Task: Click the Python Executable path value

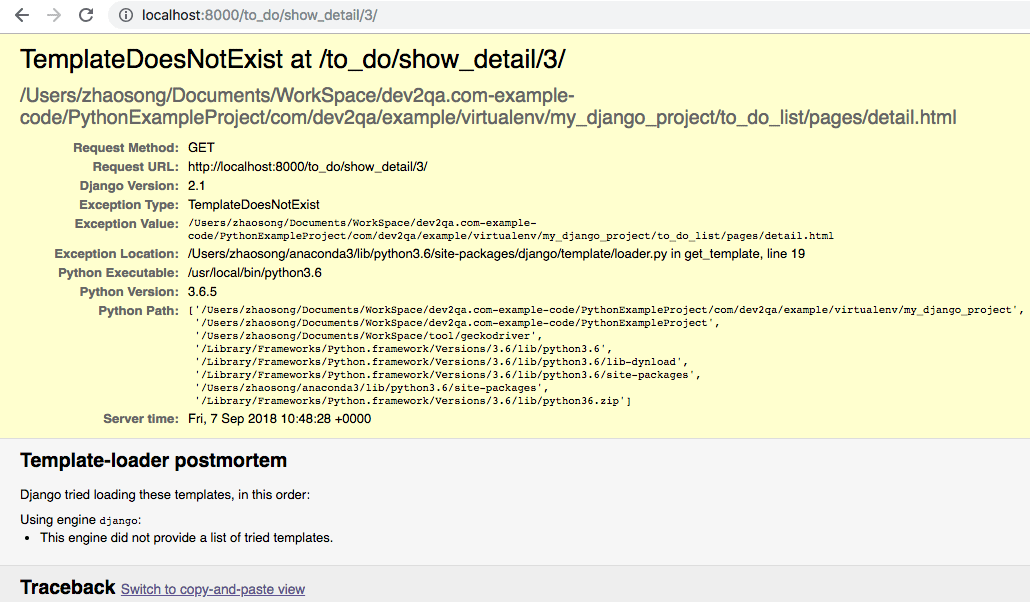Action: coord(255,273)
